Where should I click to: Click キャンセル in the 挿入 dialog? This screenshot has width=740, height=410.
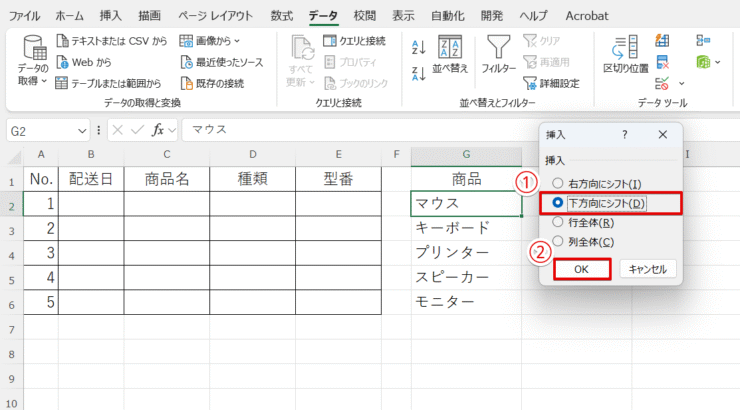(648, 269)
